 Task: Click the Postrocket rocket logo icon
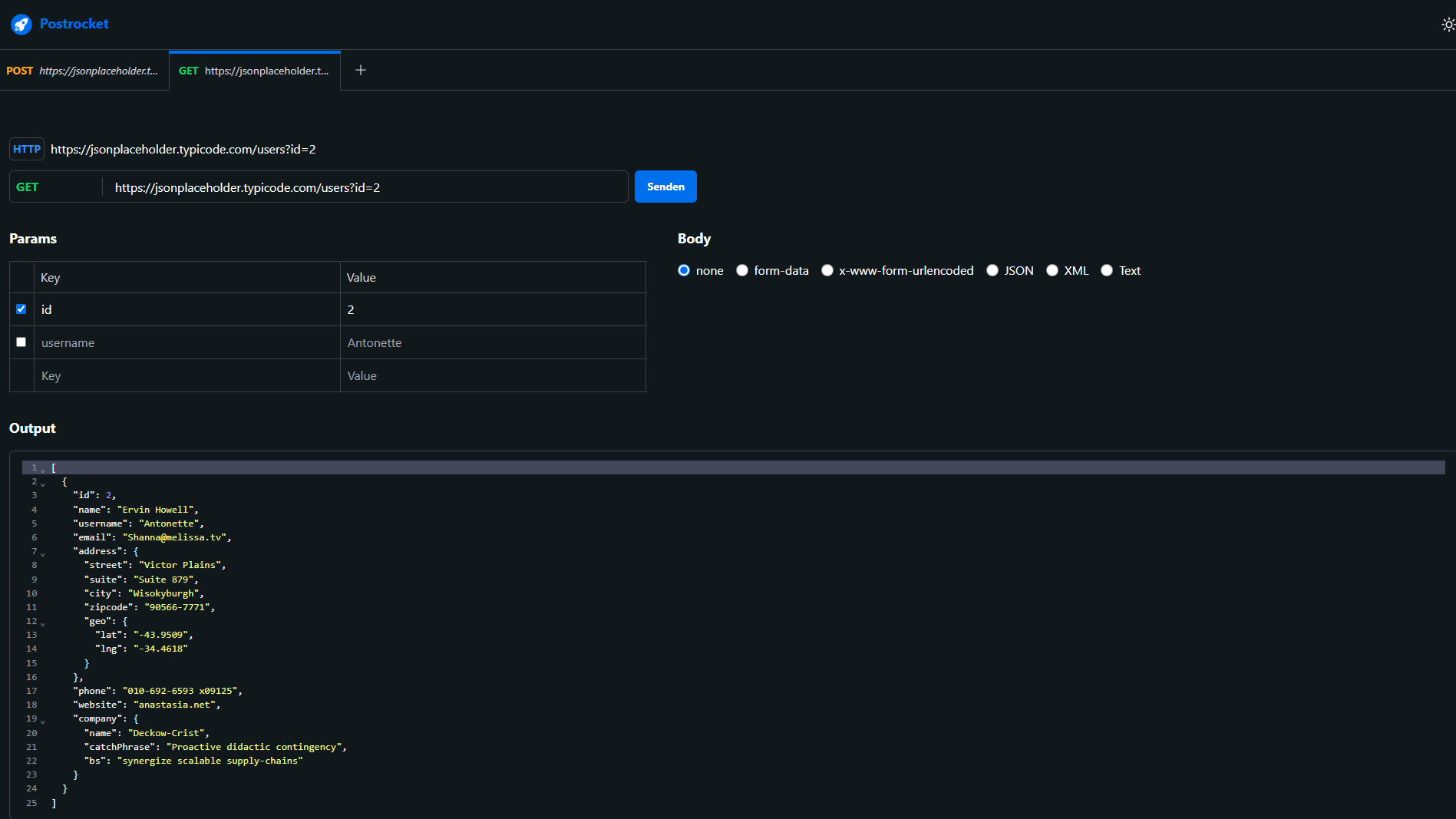tap(21, 25)
